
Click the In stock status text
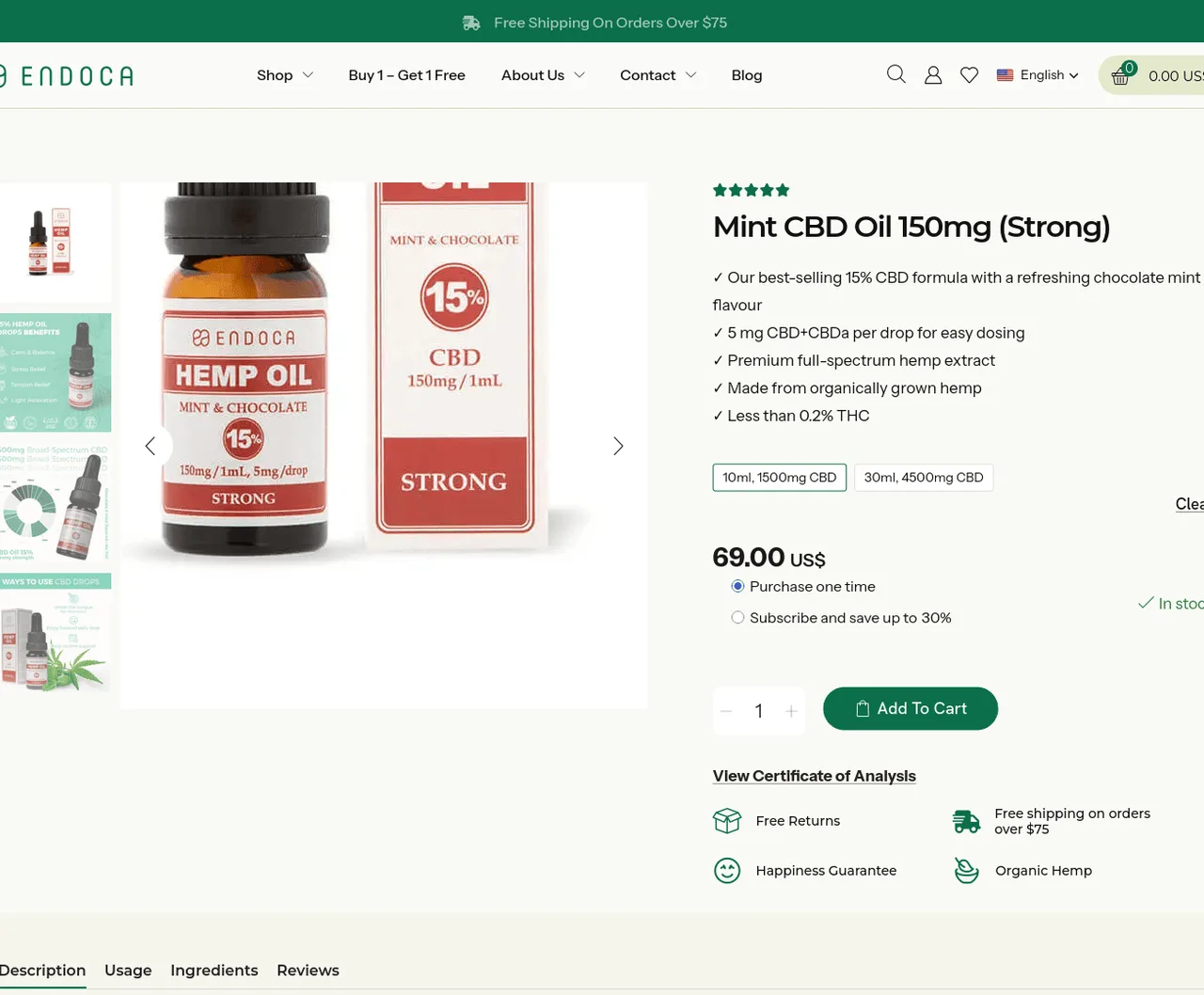[x=1180, y=603]
